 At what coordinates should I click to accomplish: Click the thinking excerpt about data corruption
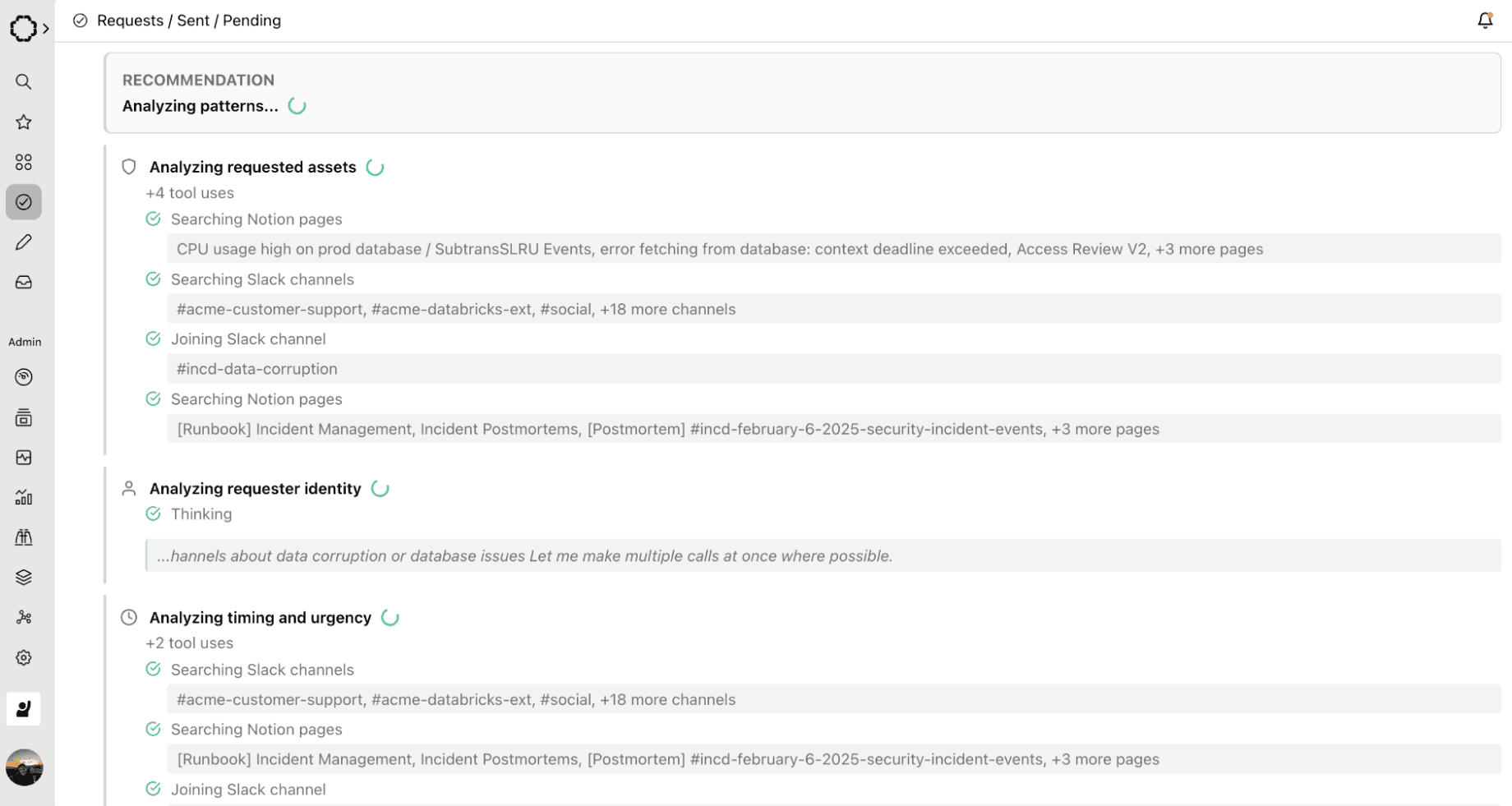point(823,555)
